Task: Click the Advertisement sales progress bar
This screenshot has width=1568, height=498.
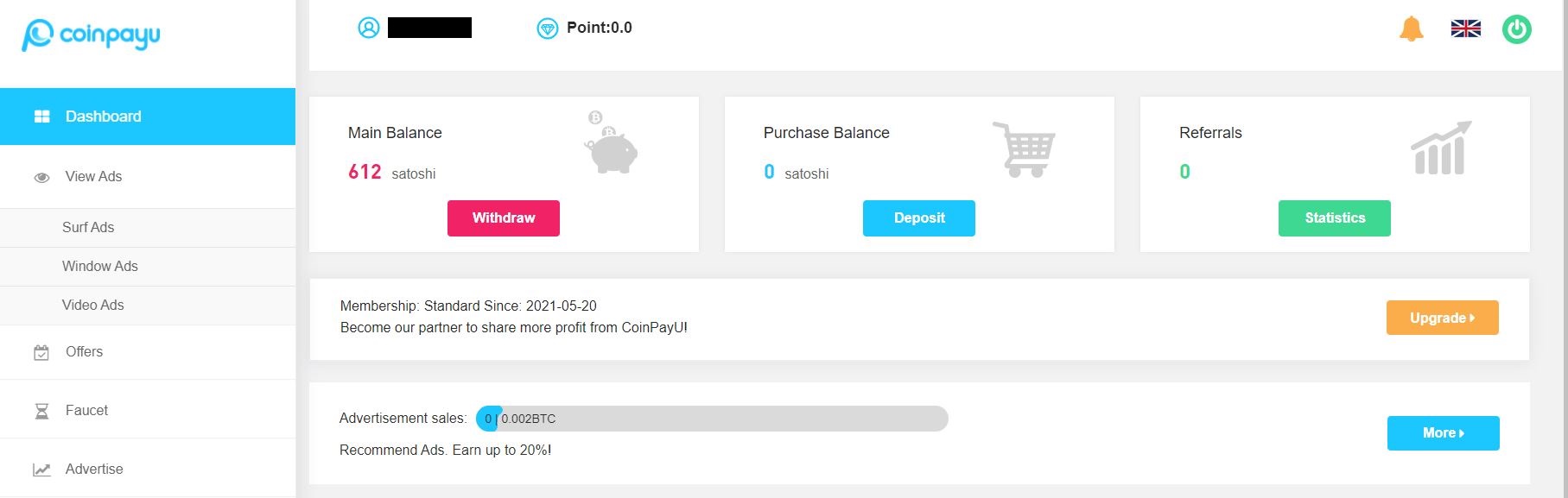Action: pyautogui.click(x=712, y=419)
